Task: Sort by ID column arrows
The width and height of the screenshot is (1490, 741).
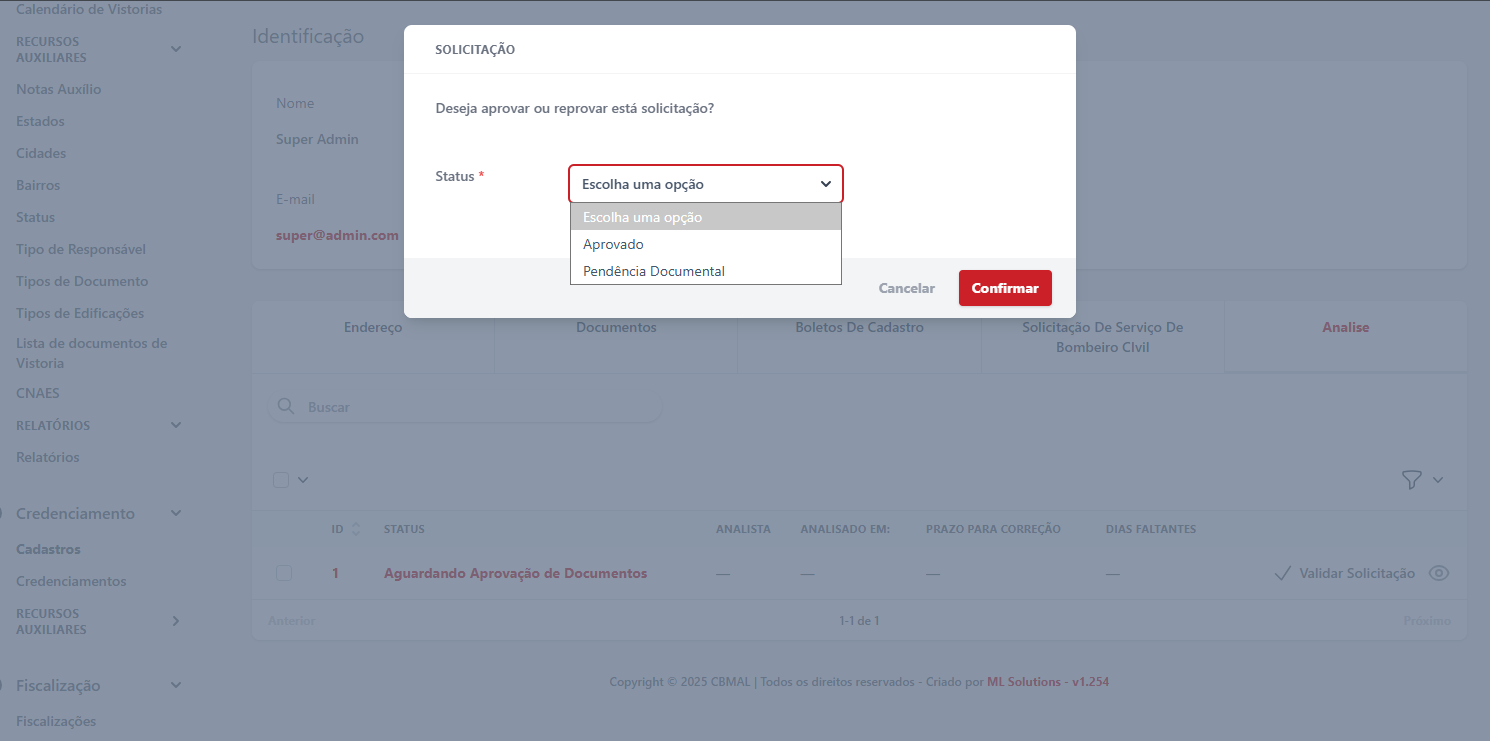Action: (x=356, y=529)
